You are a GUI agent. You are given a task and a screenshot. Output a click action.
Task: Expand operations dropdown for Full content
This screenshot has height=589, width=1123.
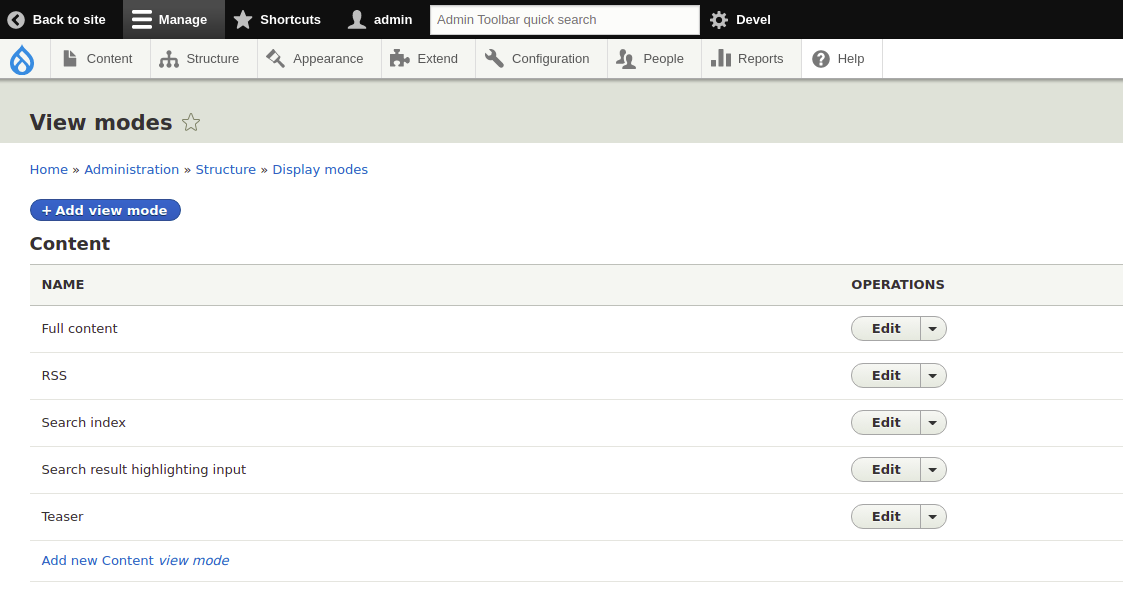932,329
